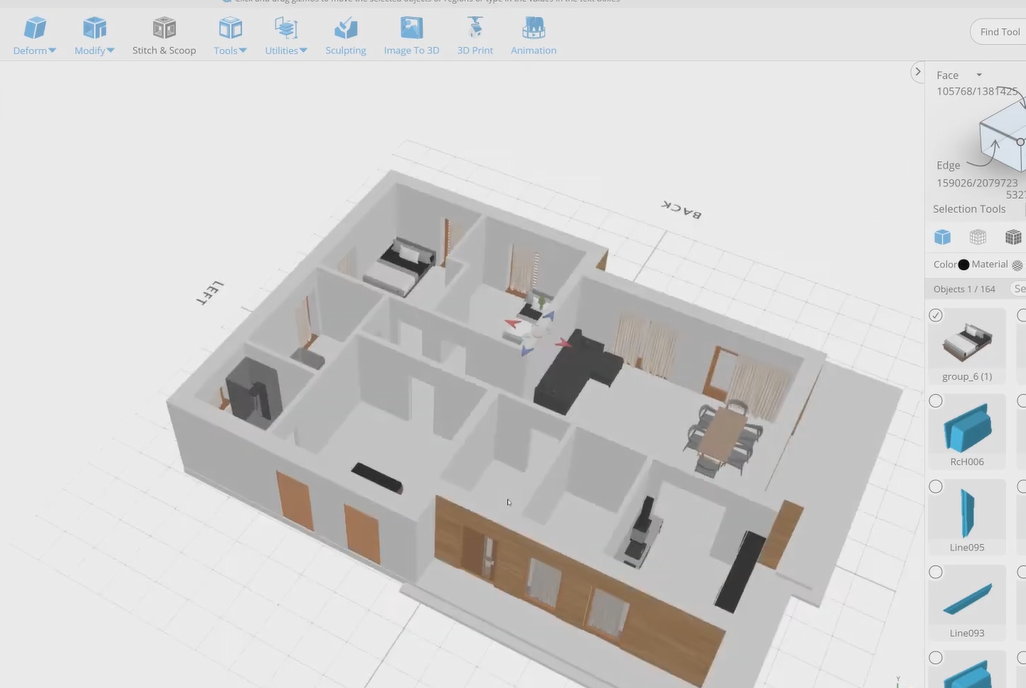This screenshot has width=1026, height=688.
Task: Open the Tools menu icon
Action: click(x=230, y=29)
